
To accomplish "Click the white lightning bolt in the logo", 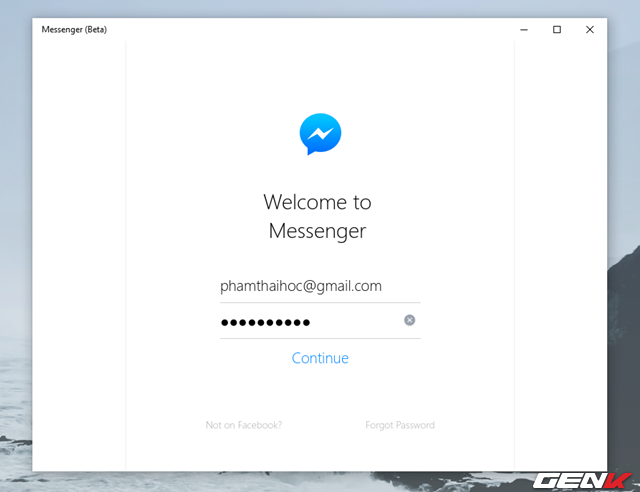I will click(320, 133).
